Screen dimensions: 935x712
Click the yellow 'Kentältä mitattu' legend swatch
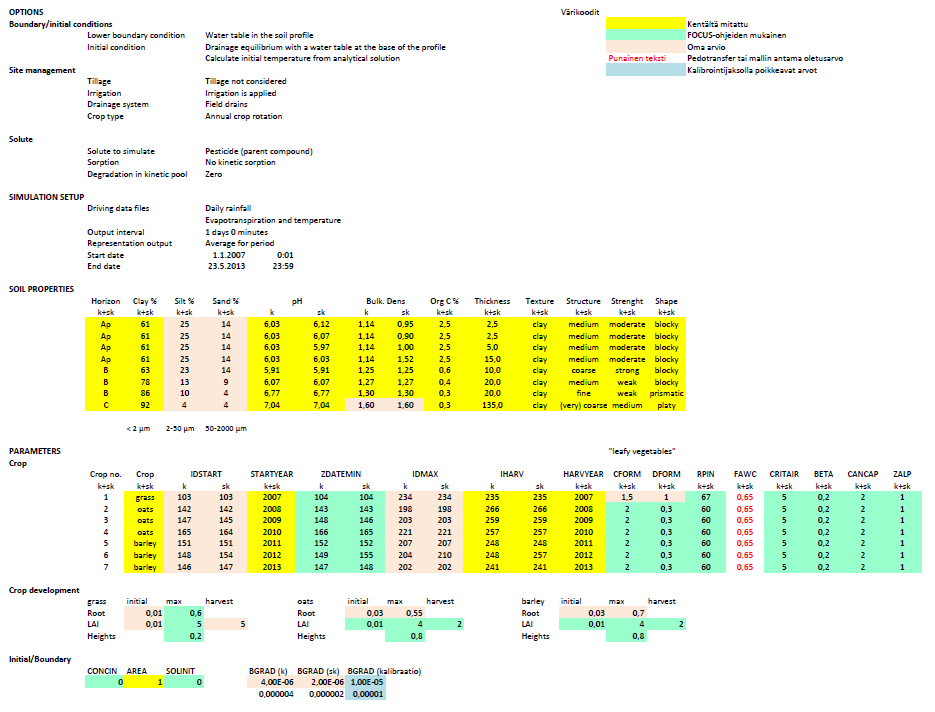[646, 23]
